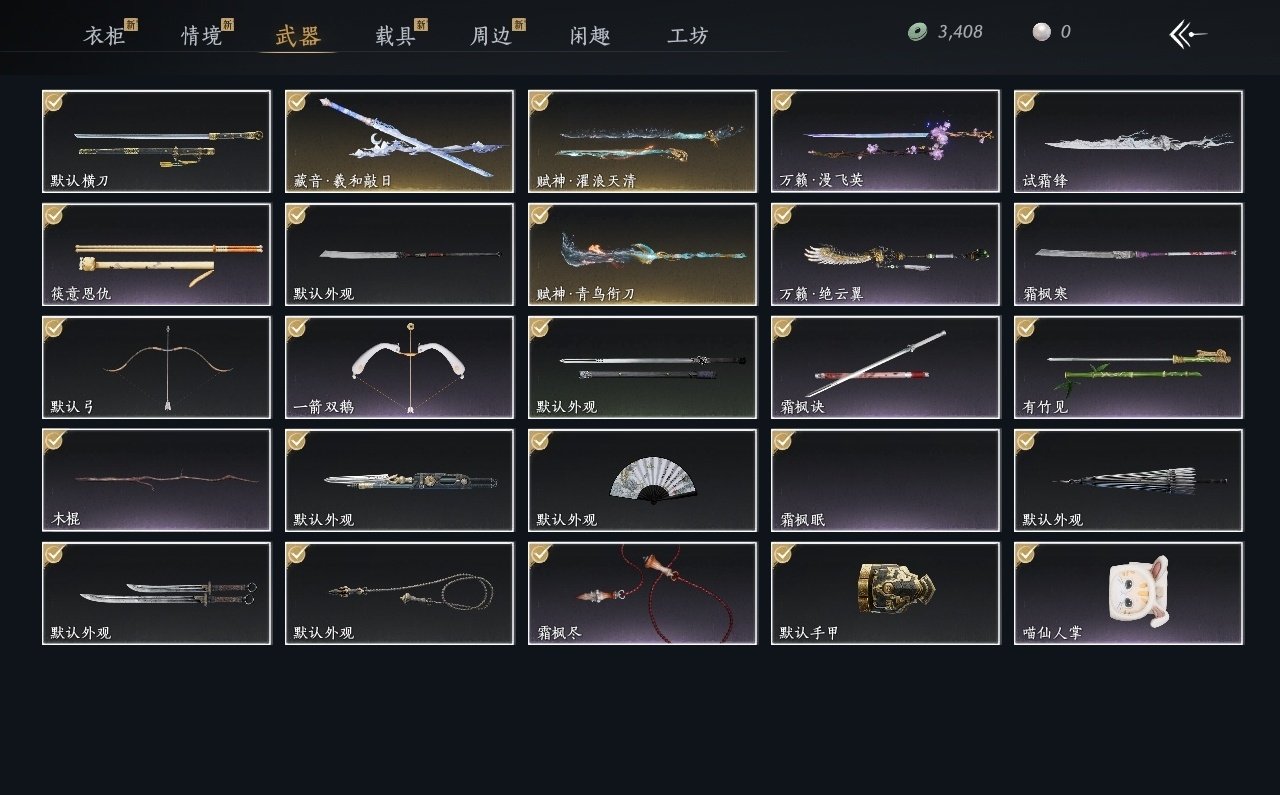This screenshot has height=795, width=1280.
Task: Select the 藏音·羲和敲日 sword skin
Action: point(399,141)
